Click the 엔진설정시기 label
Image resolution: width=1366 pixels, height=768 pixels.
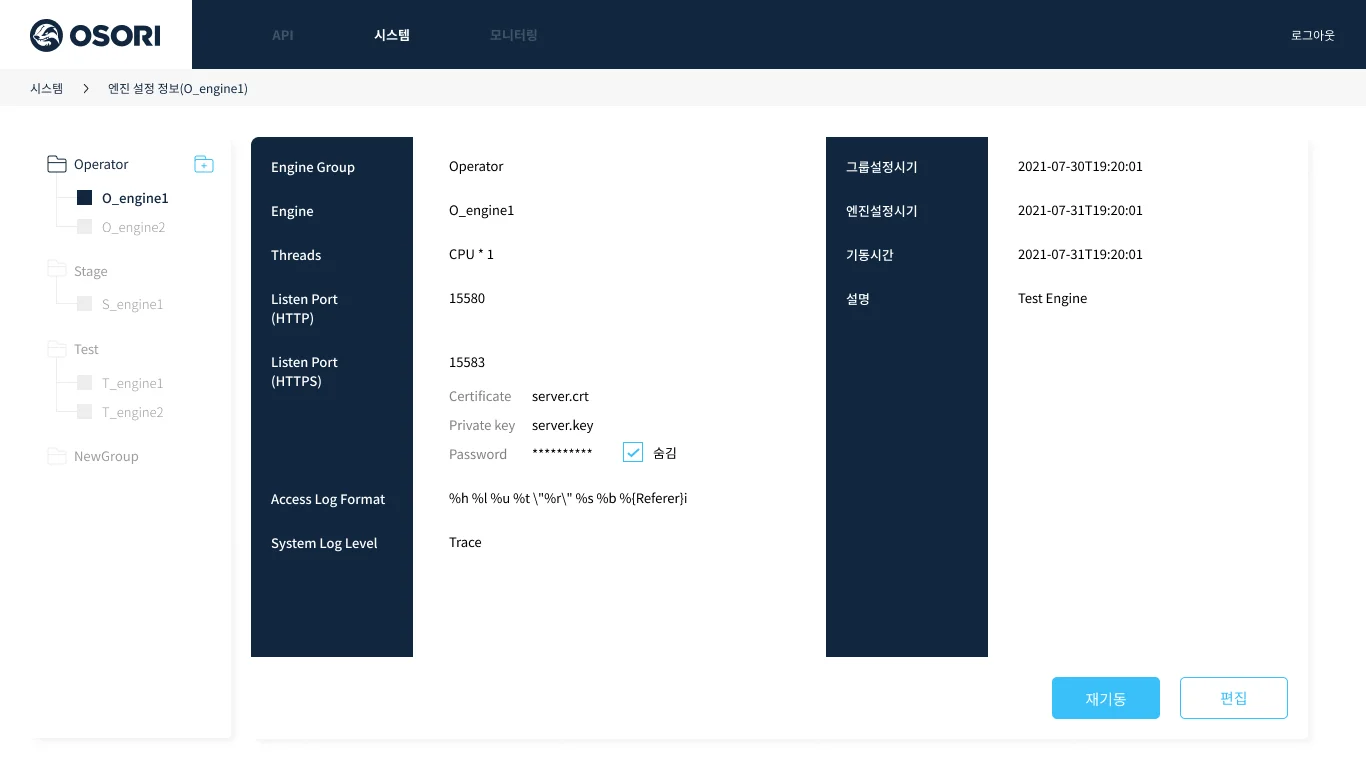pyautogui.click(x=882, y=211)
